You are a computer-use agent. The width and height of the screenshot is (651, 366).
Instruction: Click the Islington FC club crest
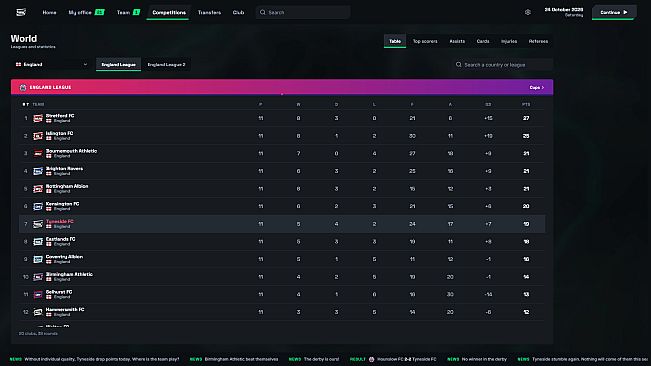pos(38,136)
